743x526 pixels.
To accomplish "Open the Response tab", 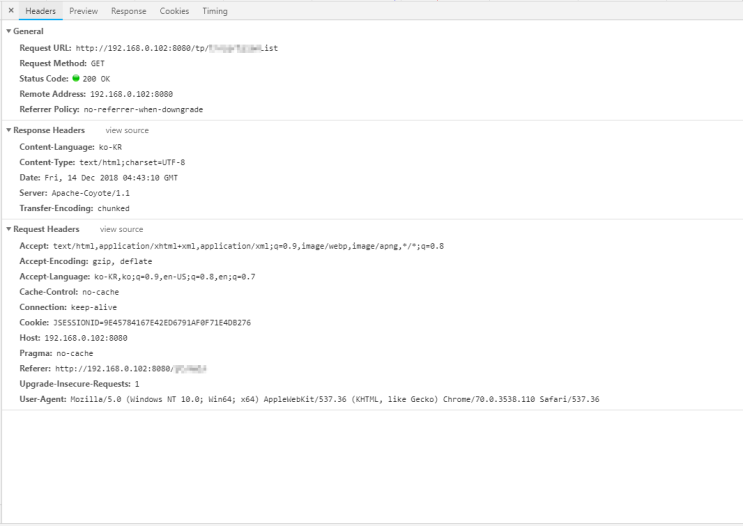I will coord(128,11).
